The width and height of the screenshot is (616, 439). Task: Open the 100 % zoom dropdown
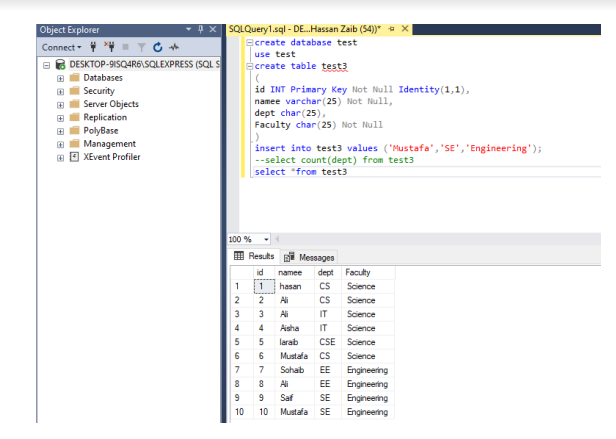click(266, 239)
